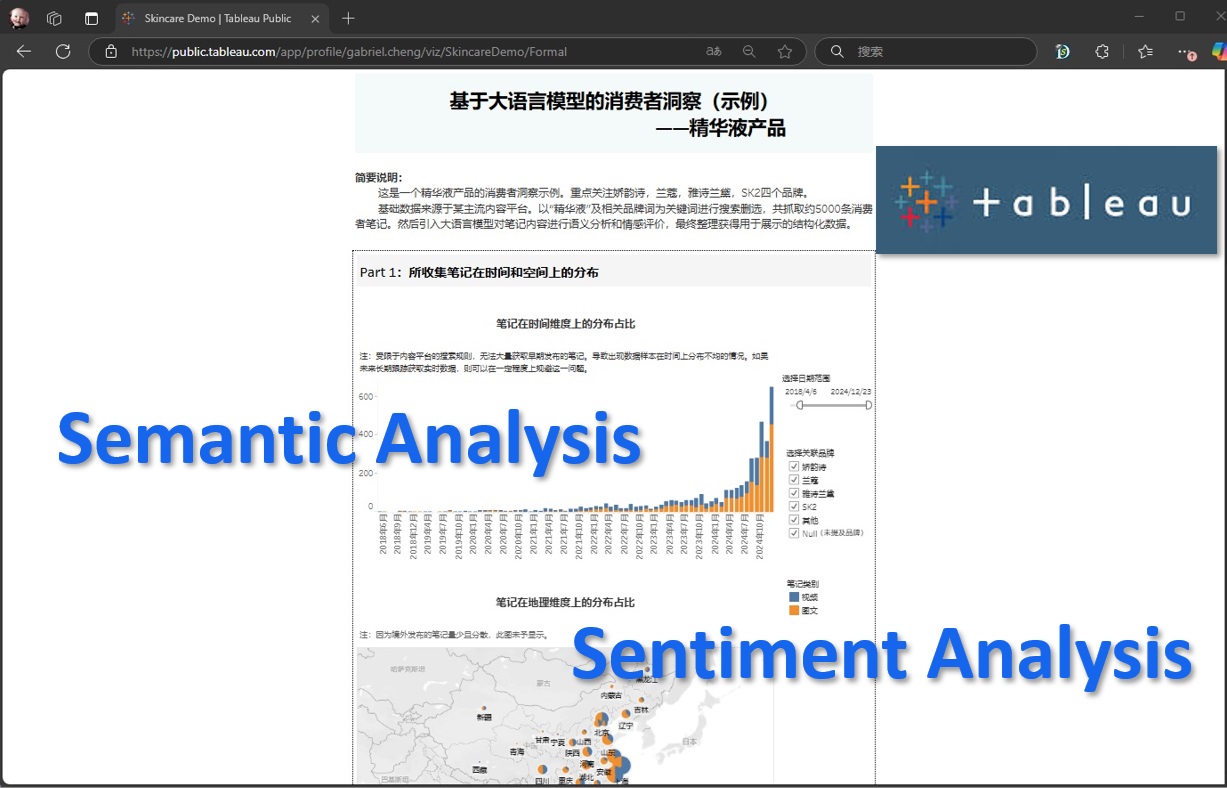Uncheck the 兰蔻 brand checkbox

tap(793, 480)
